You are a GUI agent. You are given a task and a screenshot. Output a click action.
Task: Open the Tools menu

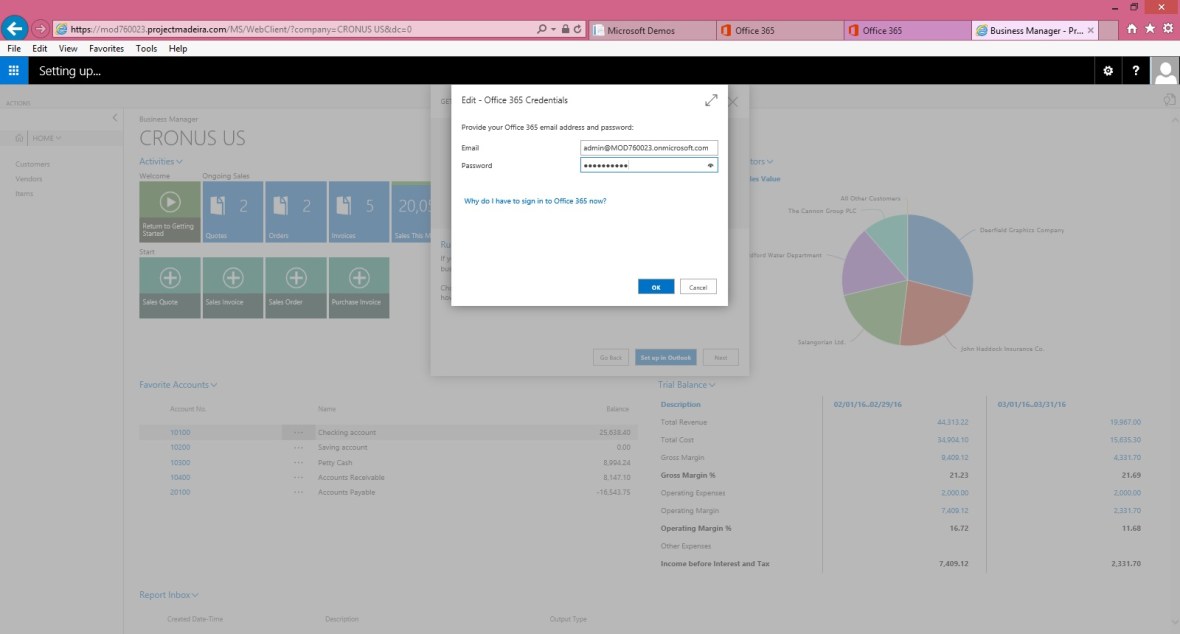click(146, 48)
